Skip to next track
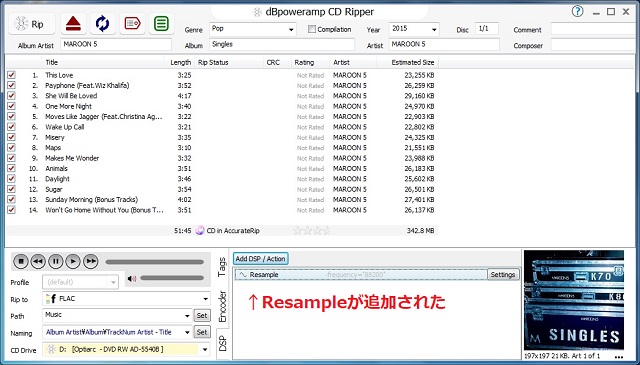This screenshot has width=640, height=365. coord(91,261)
